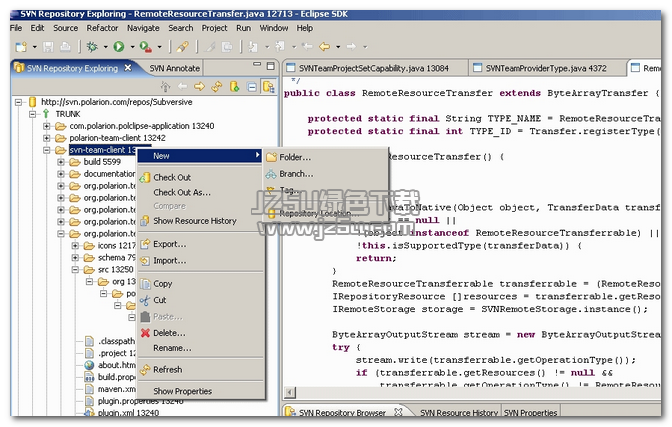Click the green Run icon
The height and width of the screenshot is (427, 672).
(119, 46)
